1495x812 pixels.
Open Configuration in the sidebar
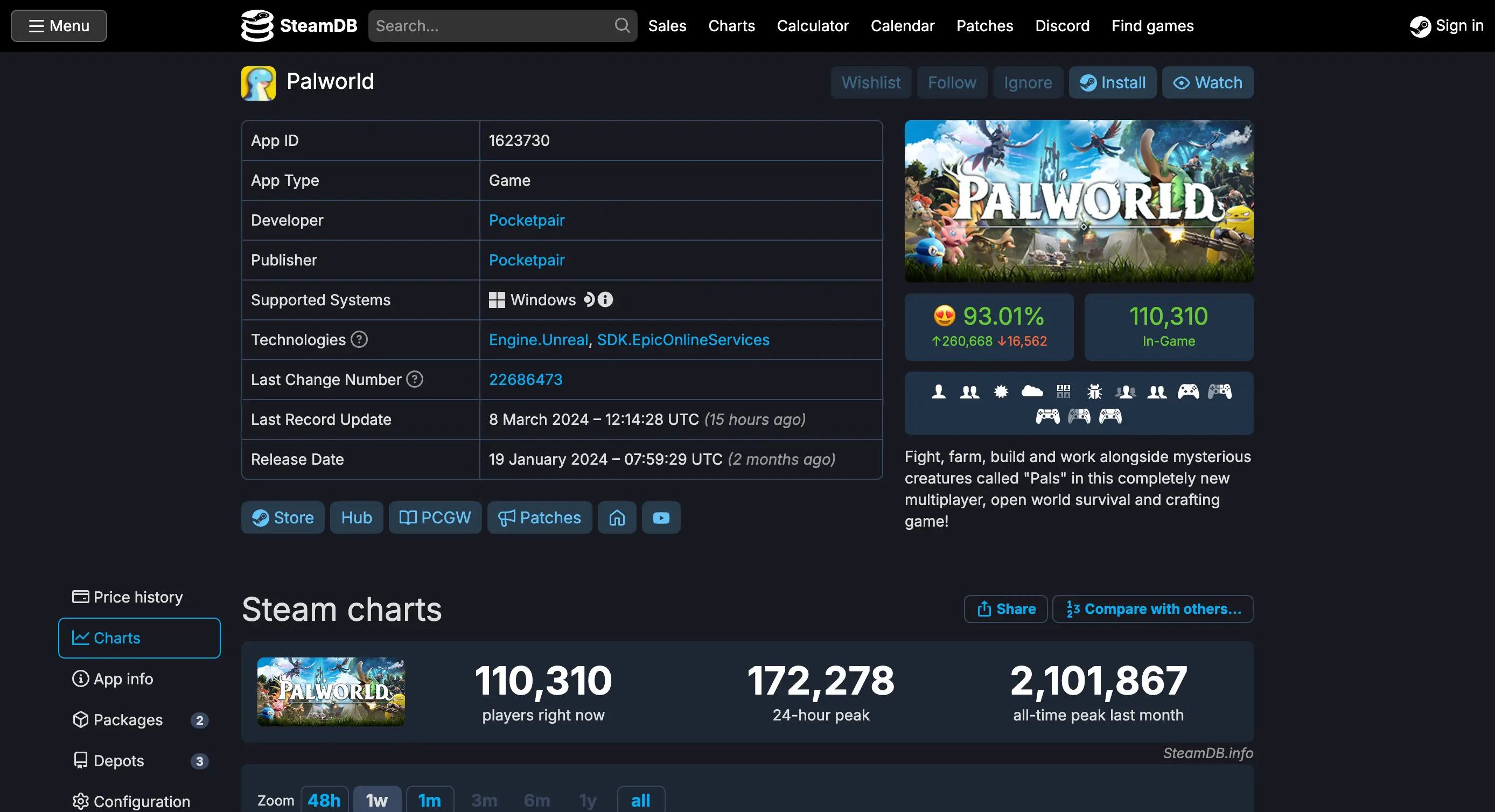(x=139, y=801)
